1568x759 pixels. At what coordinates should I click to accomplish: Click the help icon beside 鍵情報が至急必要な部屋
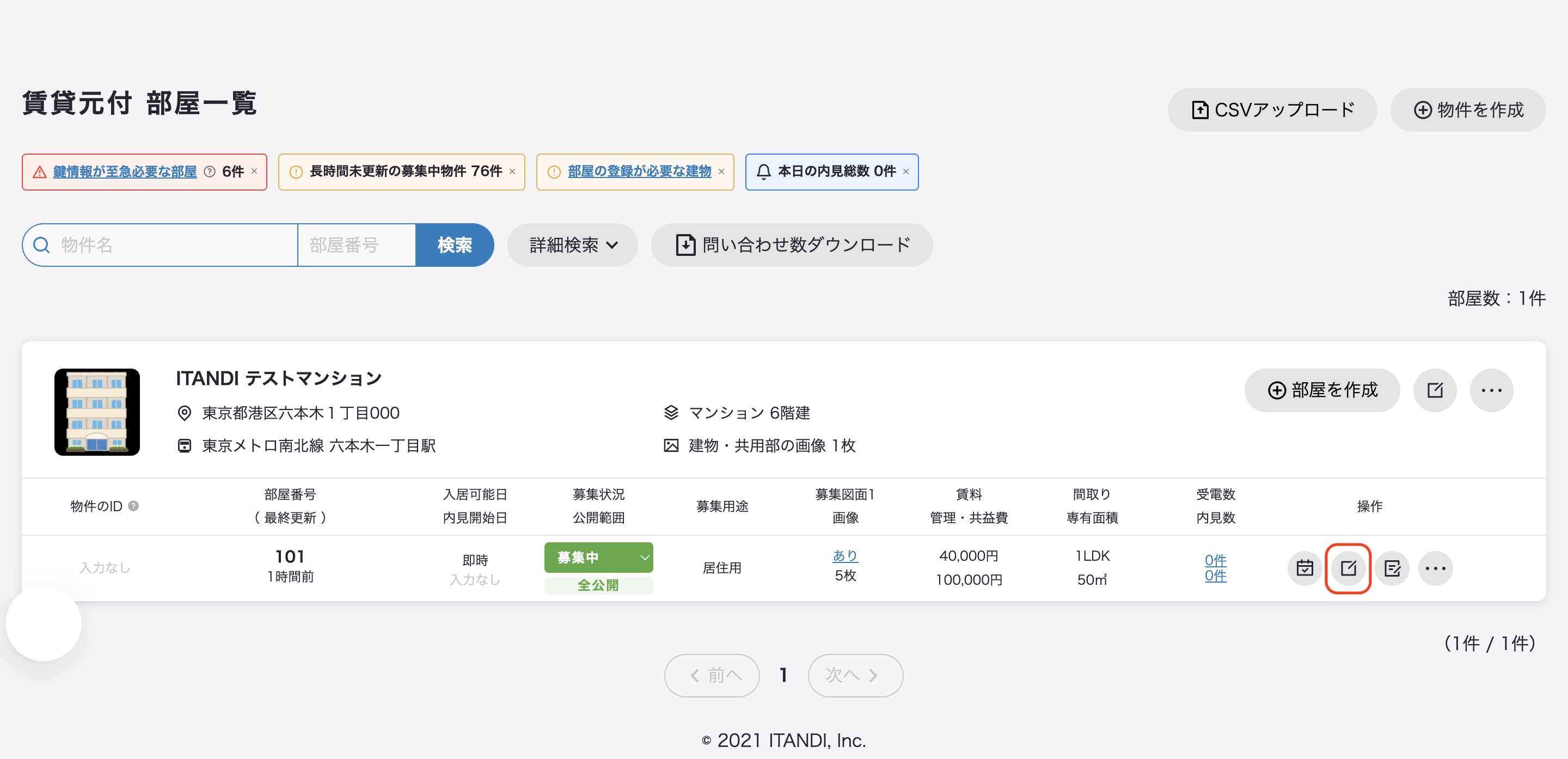point(210,172)
